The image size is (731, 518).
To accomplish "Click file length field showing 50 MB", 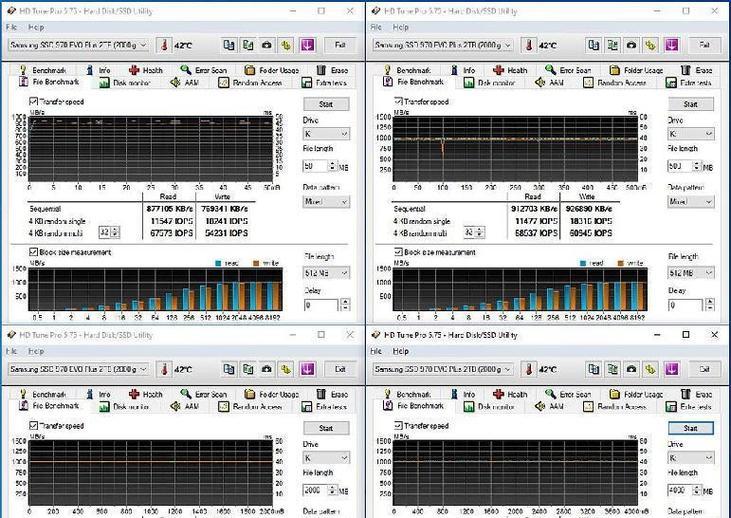I will 316,166.
